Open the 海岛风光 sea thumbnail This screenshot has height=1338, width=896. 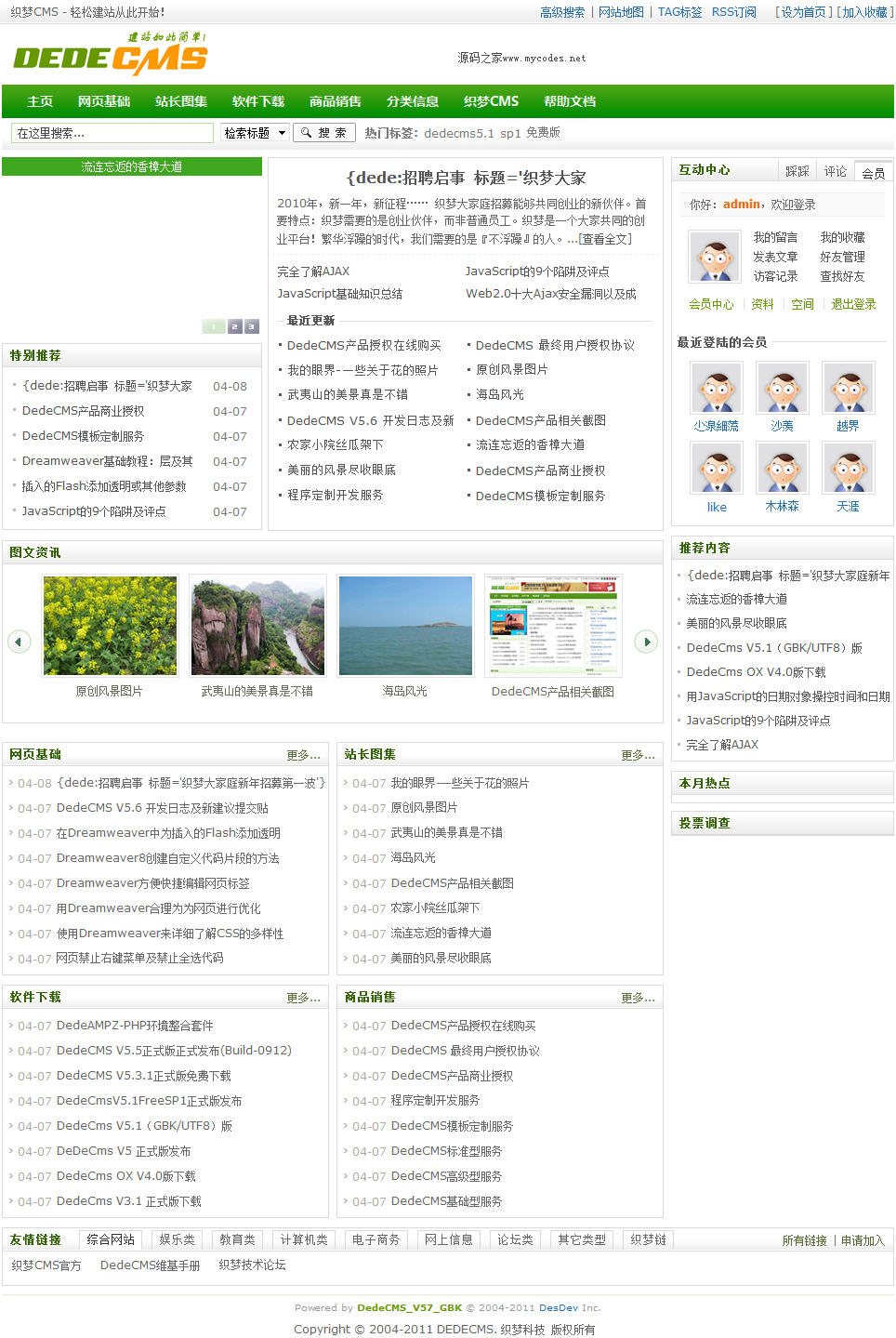tap(405, 626)
